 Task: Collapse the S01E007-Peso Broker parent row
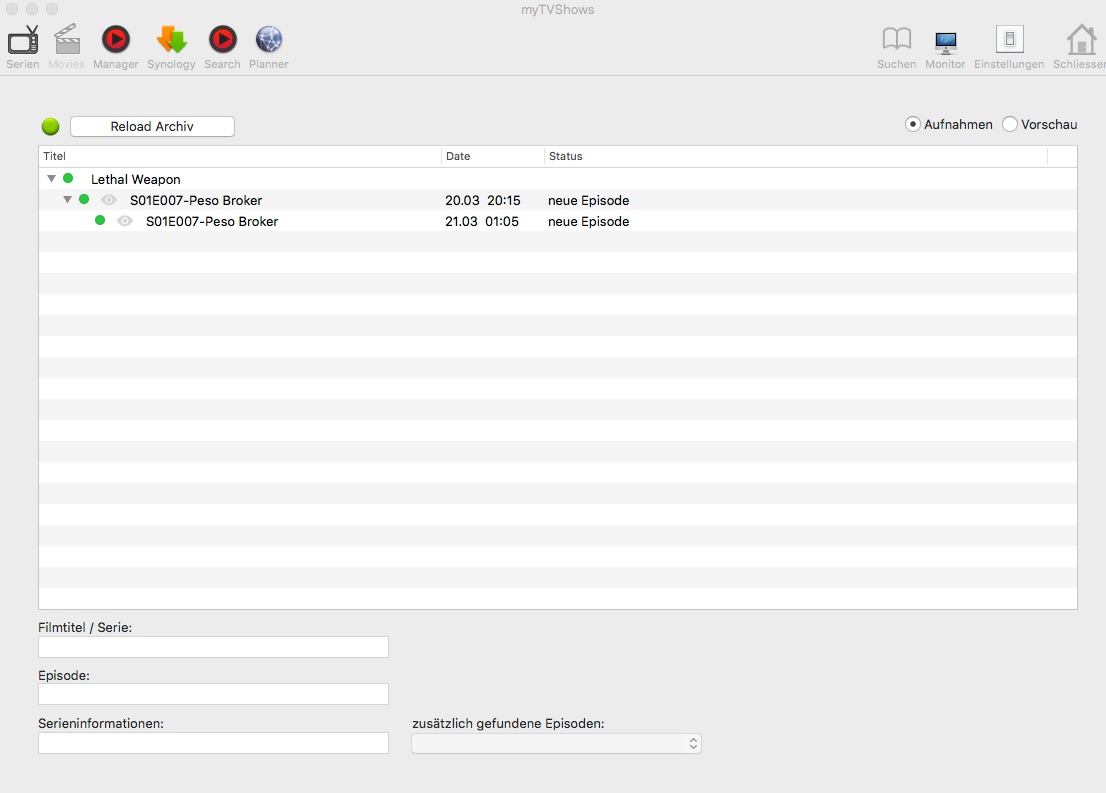[x=68, y=200]
